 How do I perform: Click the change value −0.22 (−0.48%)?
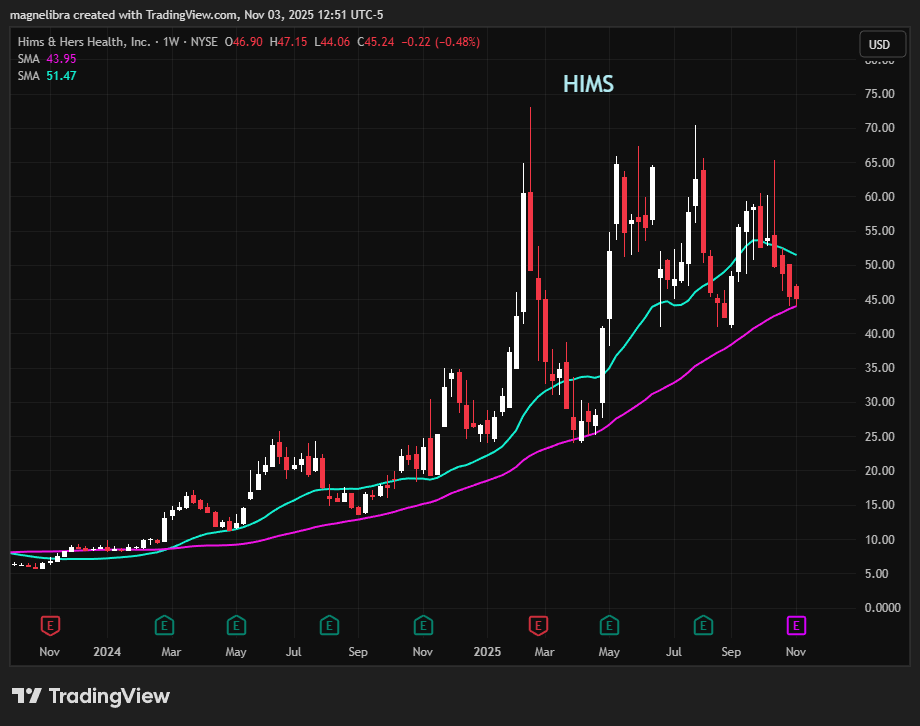[x=441, y=42]
